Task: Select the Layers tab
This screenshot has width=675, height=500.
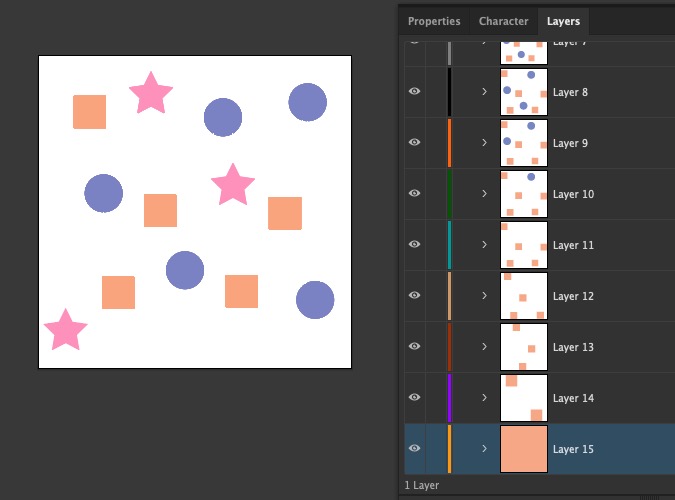Action: [563, 21]
